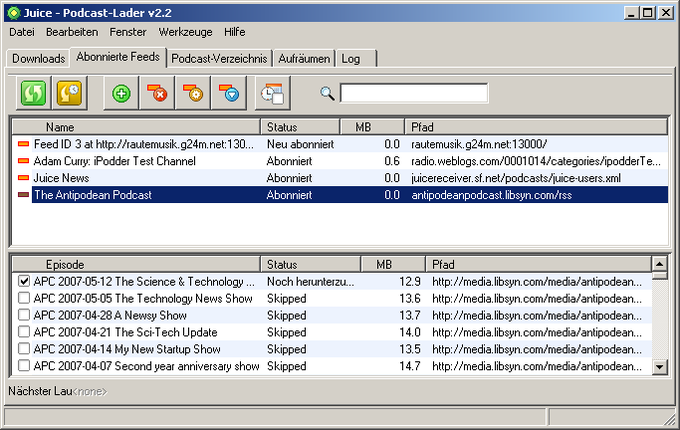Open the Bearbeiten menu
The width and height of the screenshot is (680, 430).
point(72,32)
